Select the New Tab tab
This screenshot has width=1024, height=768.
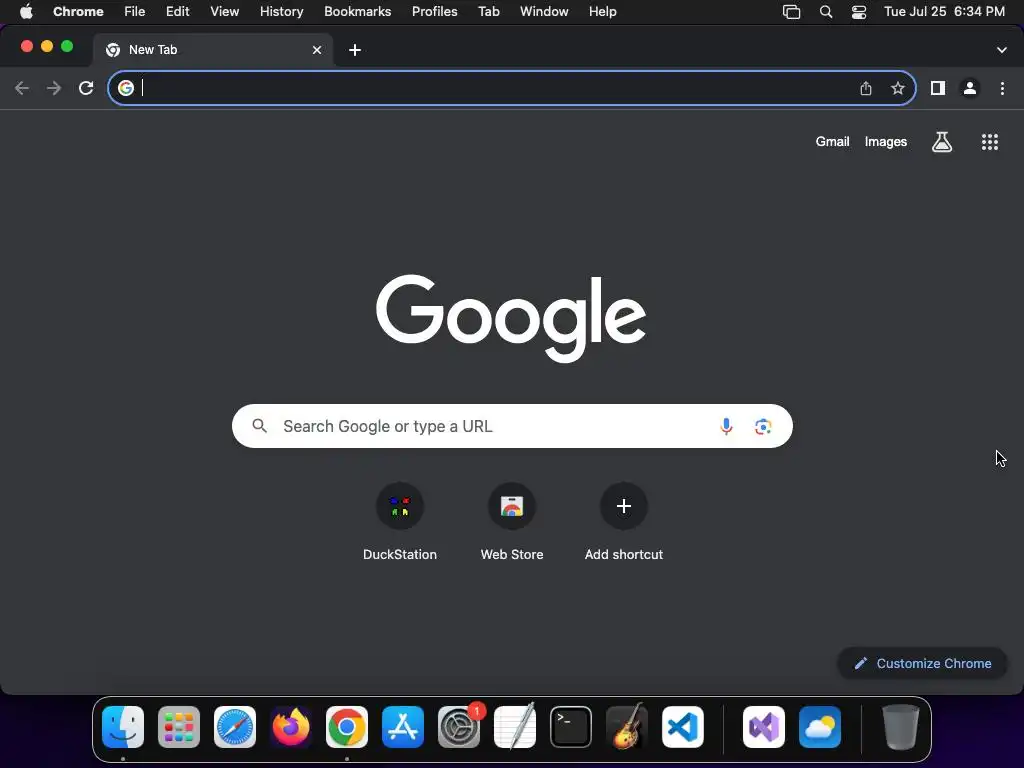(x=212, y=50)
